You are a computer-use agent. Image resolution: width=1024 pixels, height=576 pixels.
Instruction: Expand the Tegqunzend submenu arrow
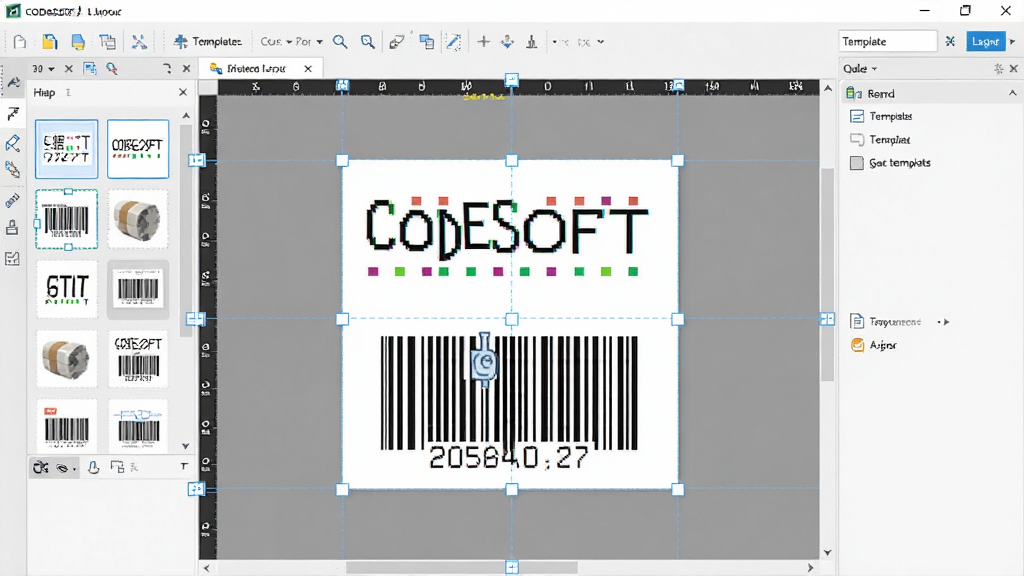(946, 322)
